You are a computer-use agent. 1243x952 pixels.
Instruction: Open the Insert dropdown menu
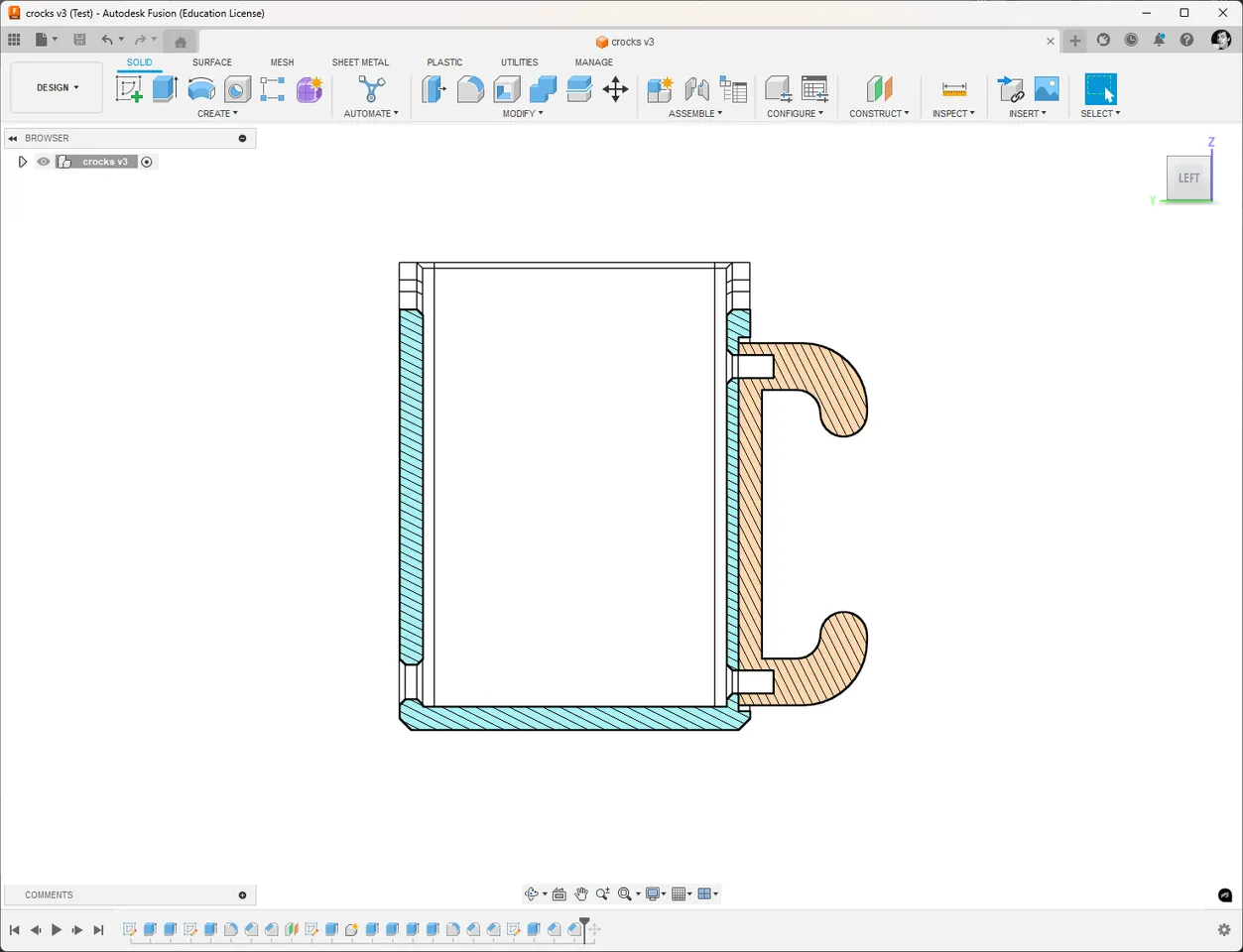click(1028, 113)
